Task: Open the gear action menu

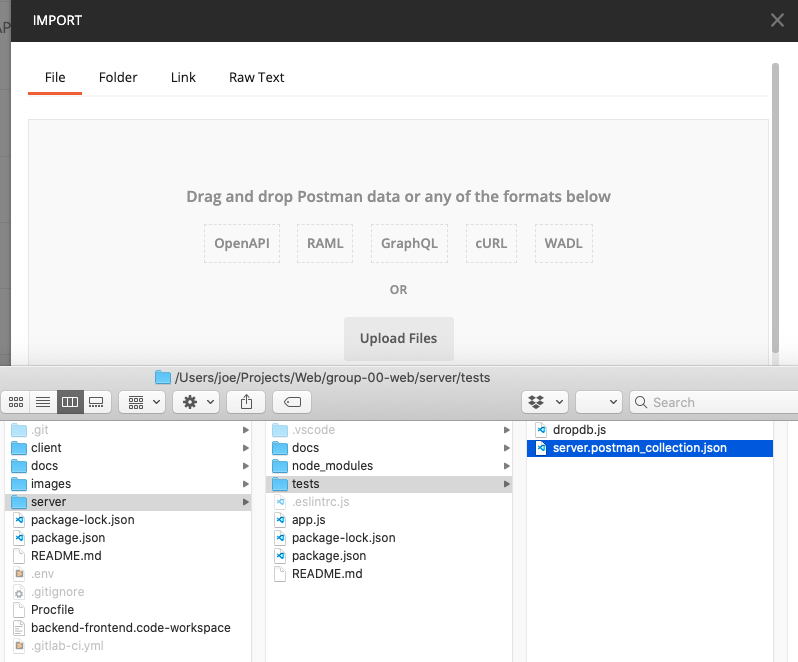Action: [x=196, y=402]
